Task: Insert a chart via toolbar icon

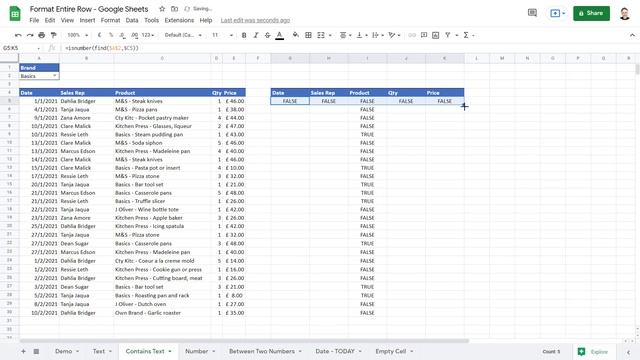Action: pyautogui.click(x=436, y=36)
